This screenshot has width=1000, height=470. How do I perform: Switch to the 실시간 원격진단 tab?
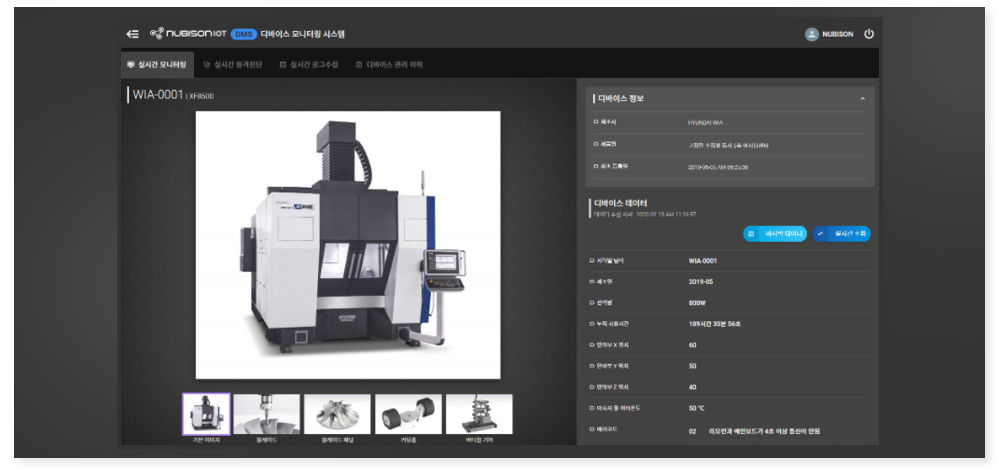[232, 64]
